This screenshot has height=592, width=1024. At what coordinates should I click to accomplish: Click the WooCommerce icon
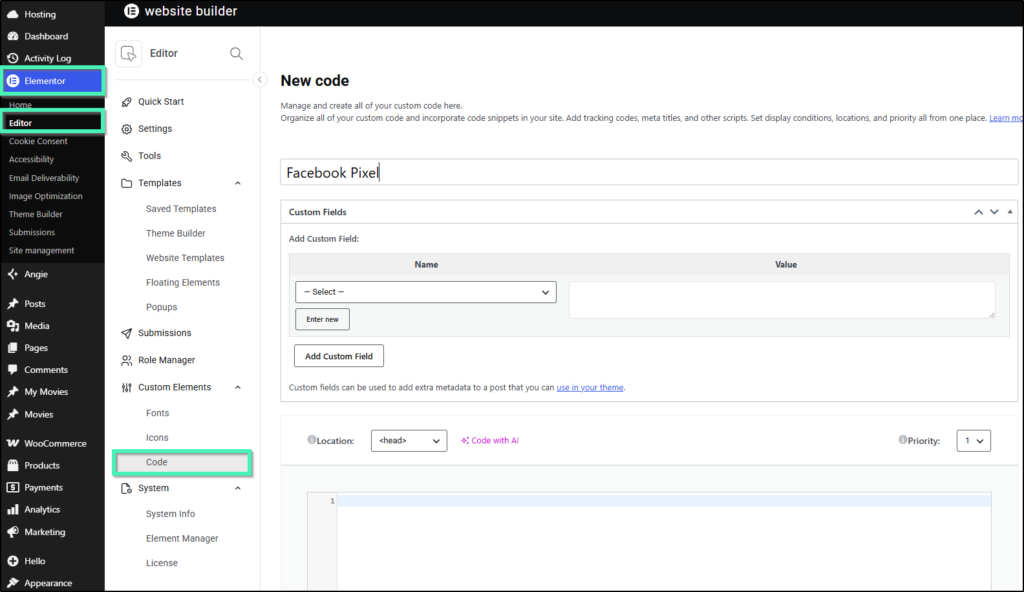[x=12, y=443]
